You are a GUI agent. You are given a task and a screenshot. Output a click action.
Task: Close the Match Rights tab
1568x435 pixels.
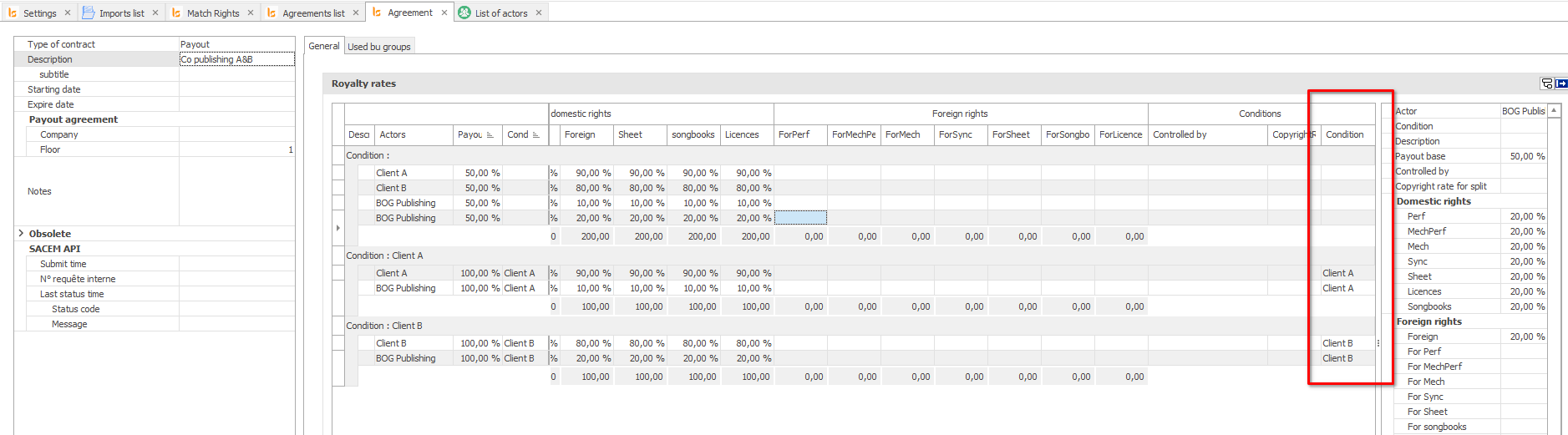tap(251, 13)
